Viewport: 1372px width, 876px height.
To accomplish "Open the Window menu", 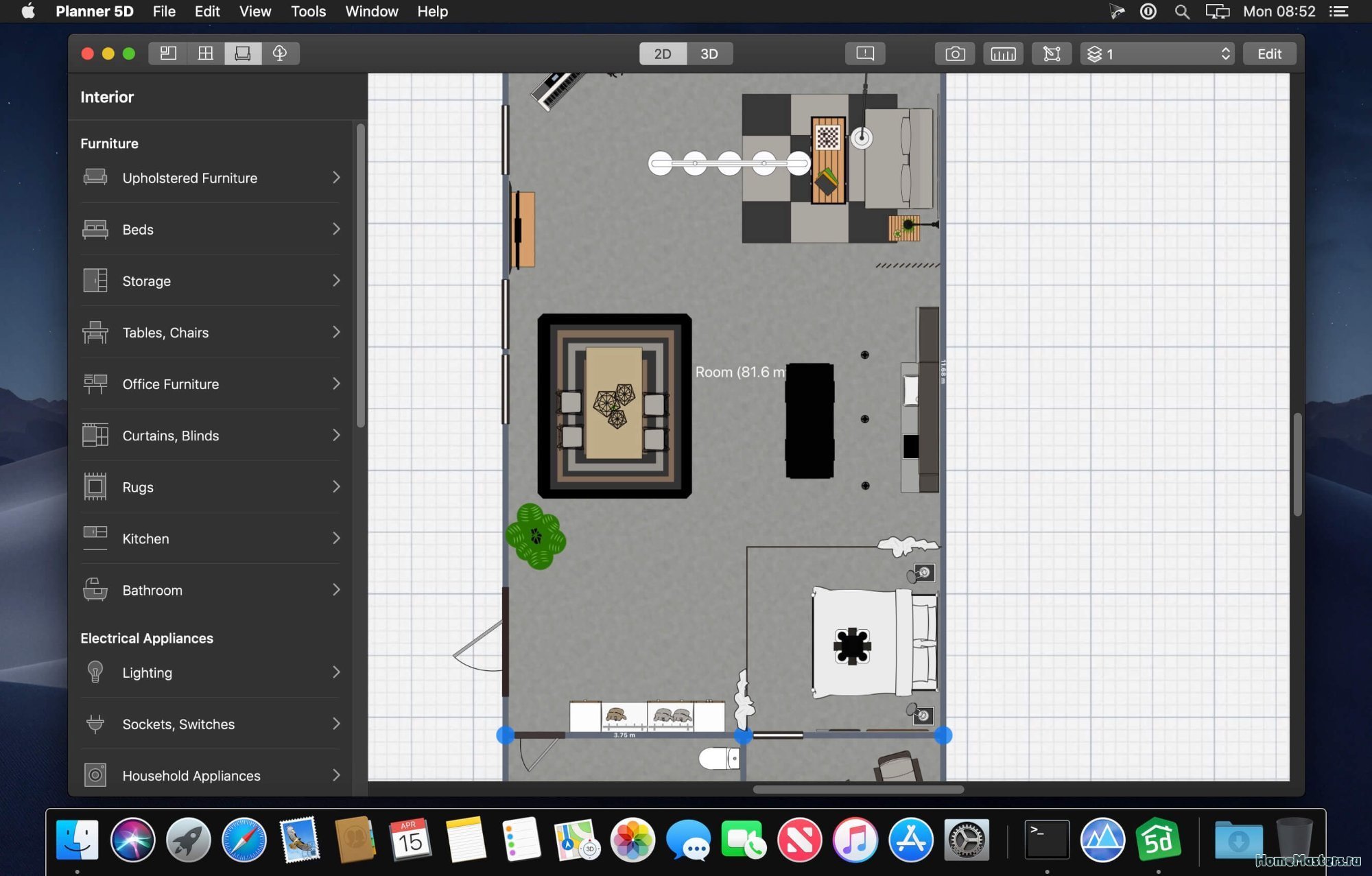I will (371, 11).
